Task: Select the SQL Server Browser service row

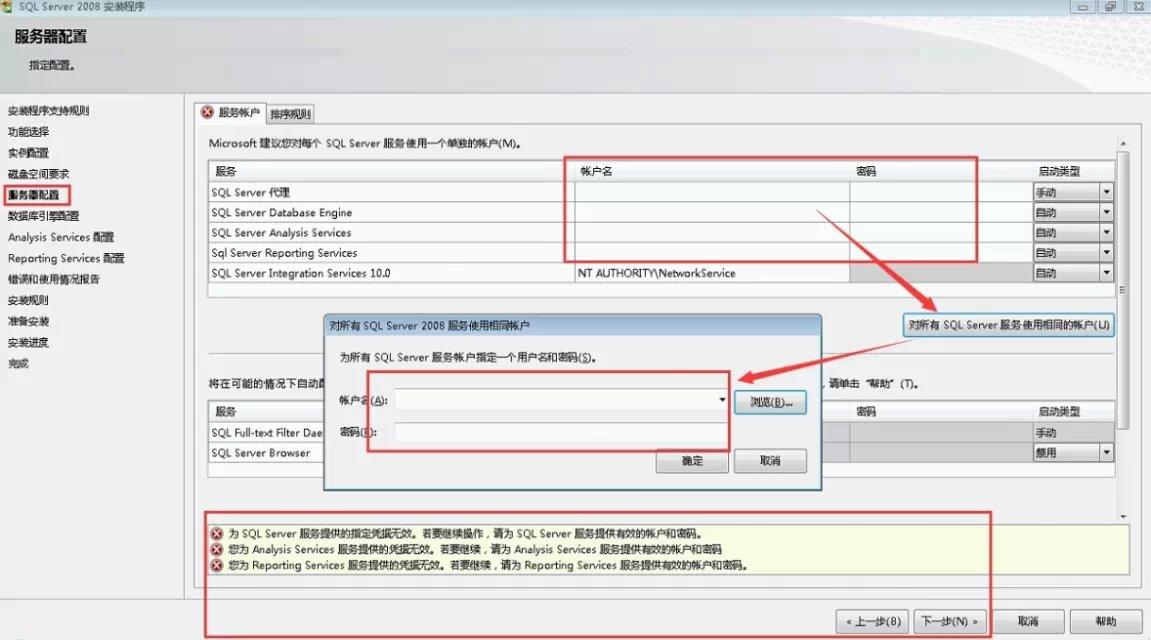Action: point(266,453)
